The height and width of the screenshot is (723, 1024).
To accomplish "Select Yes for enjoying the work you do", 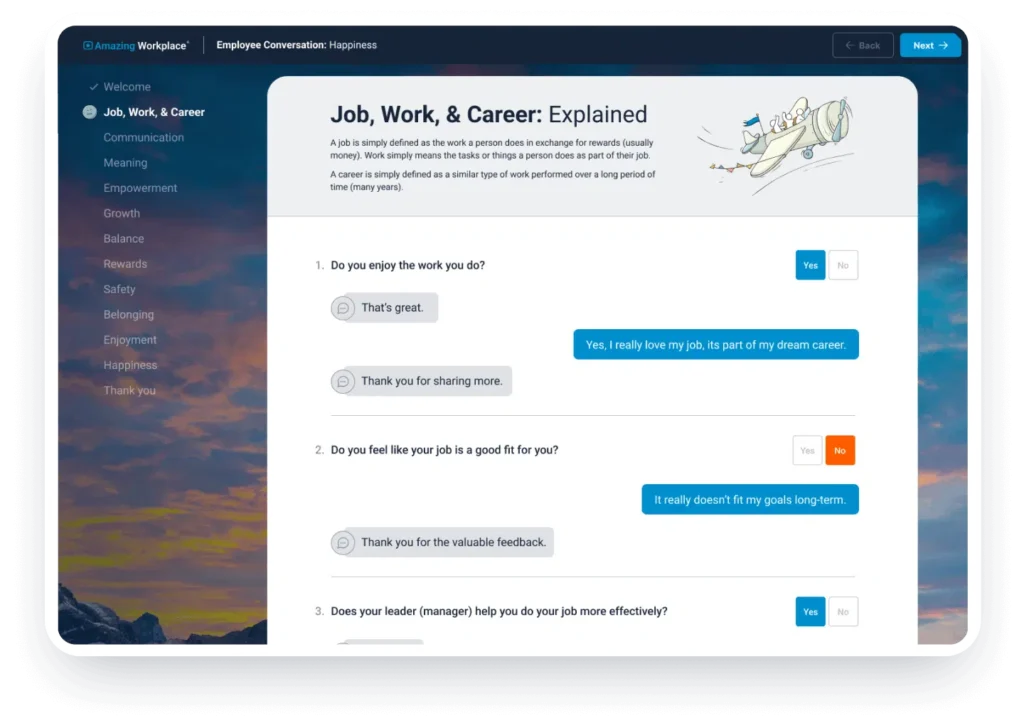I will coord(810,265).
